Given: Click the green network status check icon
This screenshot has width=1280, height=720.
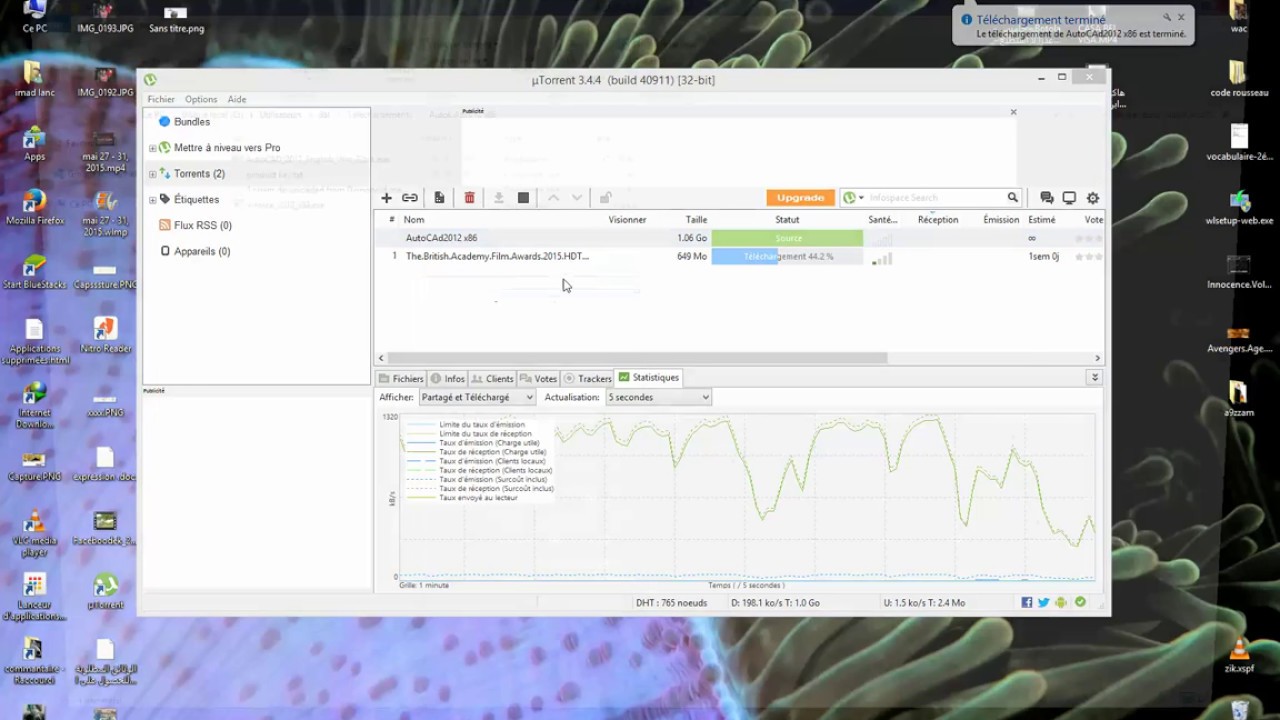Looking at the screenshot, I should tap(1080, 602).
